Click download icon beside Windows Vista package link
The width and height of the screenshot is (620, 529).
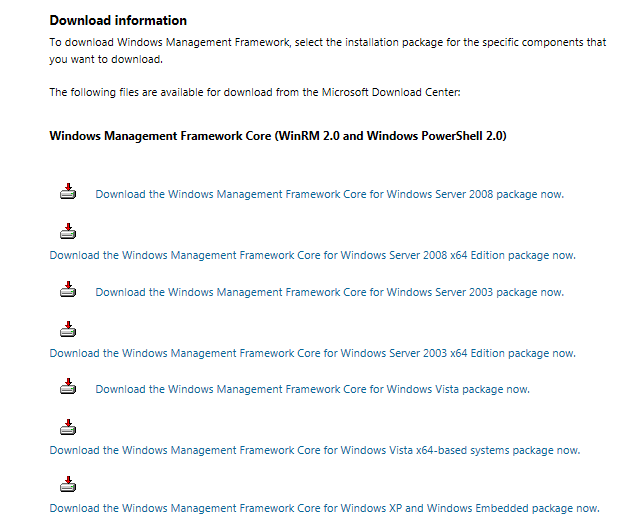coord(68,387)
